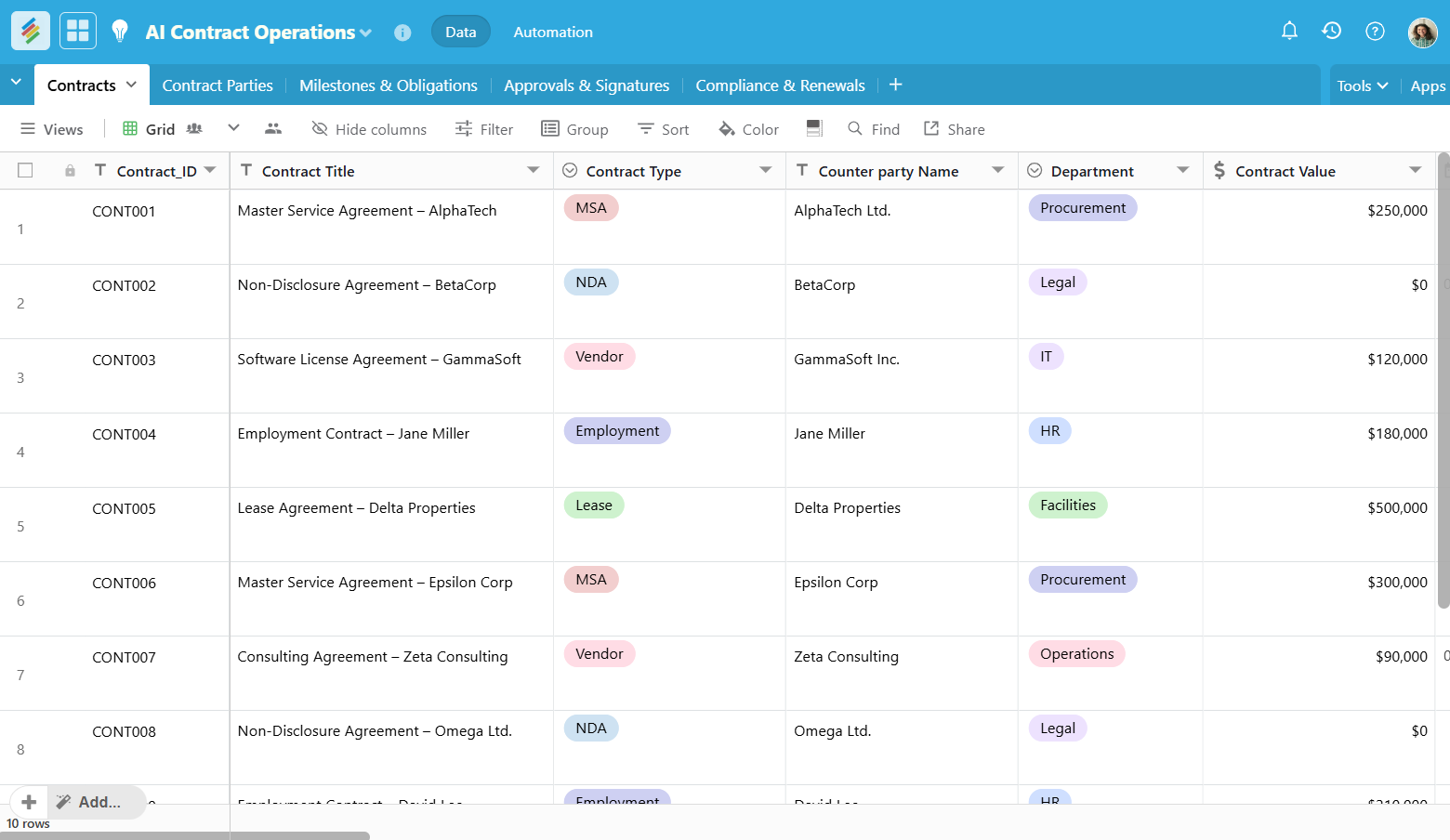
Task: Toggle the lock icon in grid header
Action: pos(69,170)
